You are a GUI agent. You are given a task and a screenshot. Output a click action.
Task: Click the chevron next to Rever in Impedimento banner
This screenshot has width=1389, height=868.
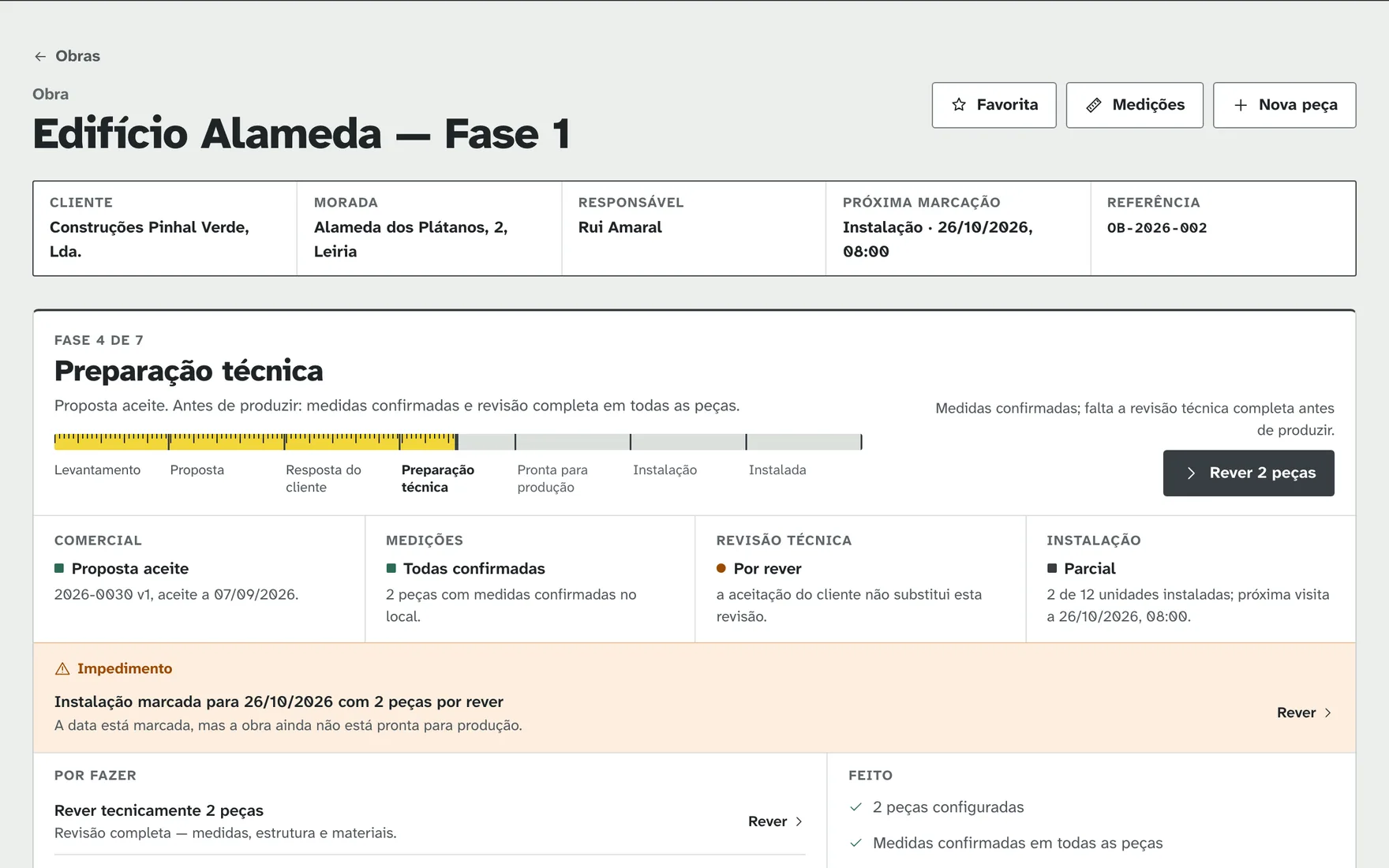[x=1327, y=713]
